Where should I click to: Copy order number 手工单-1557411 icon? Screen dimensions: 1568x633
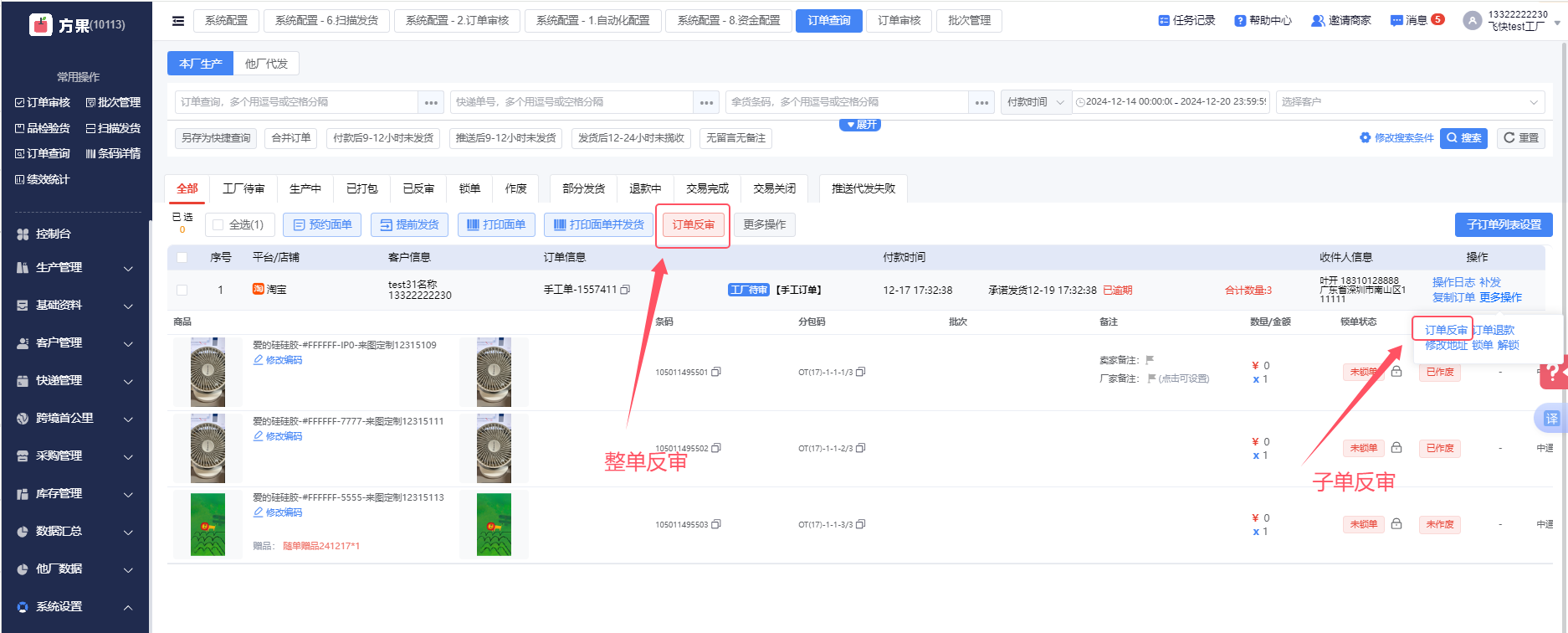625,290
